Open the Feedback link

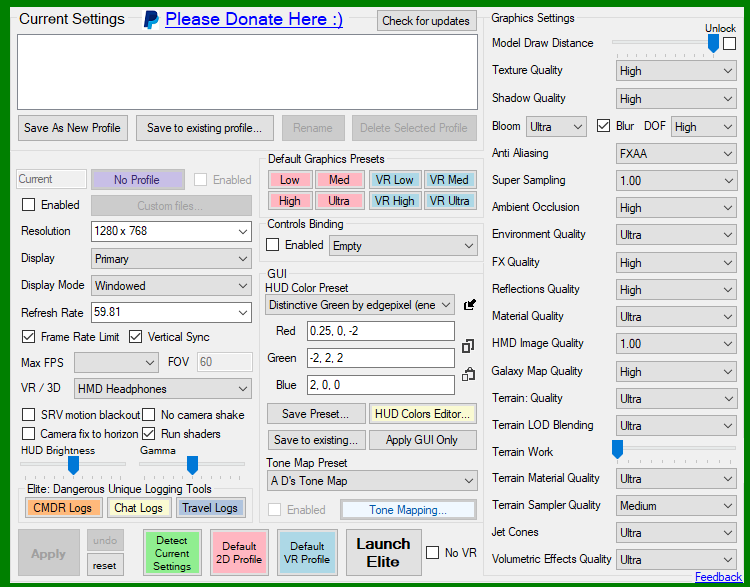pos(718,577)
